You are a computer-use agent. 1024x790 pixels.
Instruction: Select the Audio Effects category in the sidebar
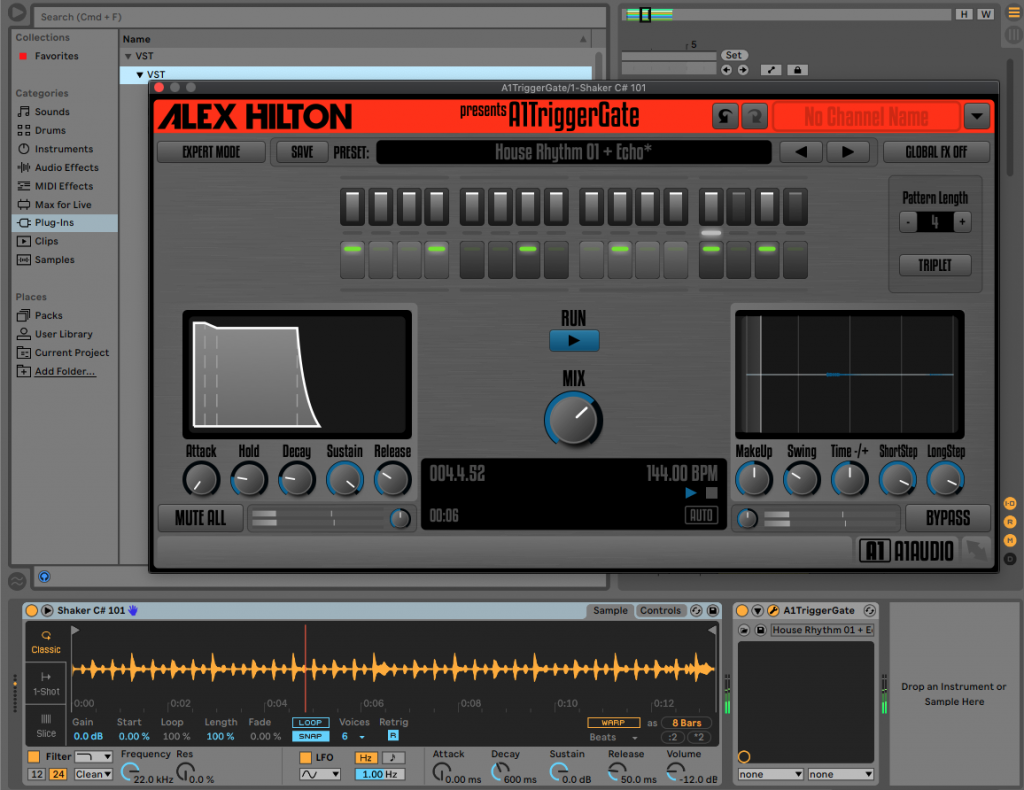pos(57,166)
